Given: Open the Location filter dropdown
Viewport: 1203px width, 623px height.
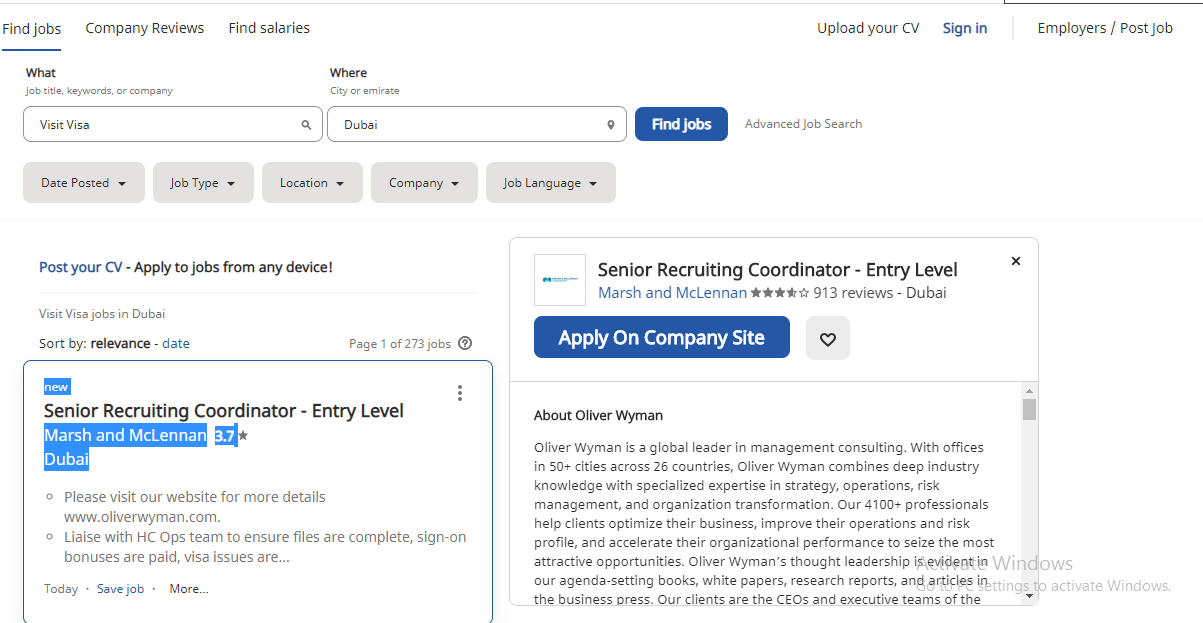Looking at the screenshot, I should [x=312, y=183].
